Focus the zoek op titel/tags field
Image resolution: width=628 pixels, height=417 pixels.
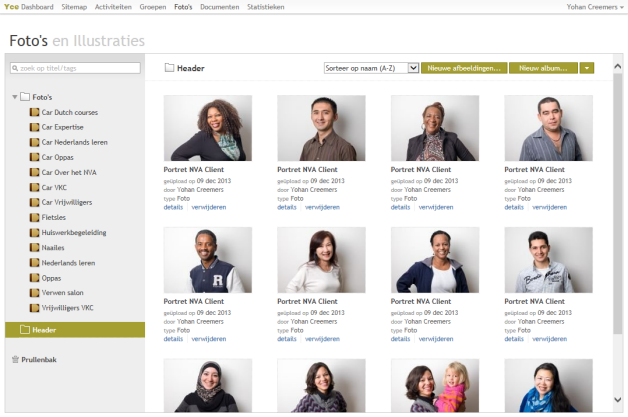[x=80, y=68]
